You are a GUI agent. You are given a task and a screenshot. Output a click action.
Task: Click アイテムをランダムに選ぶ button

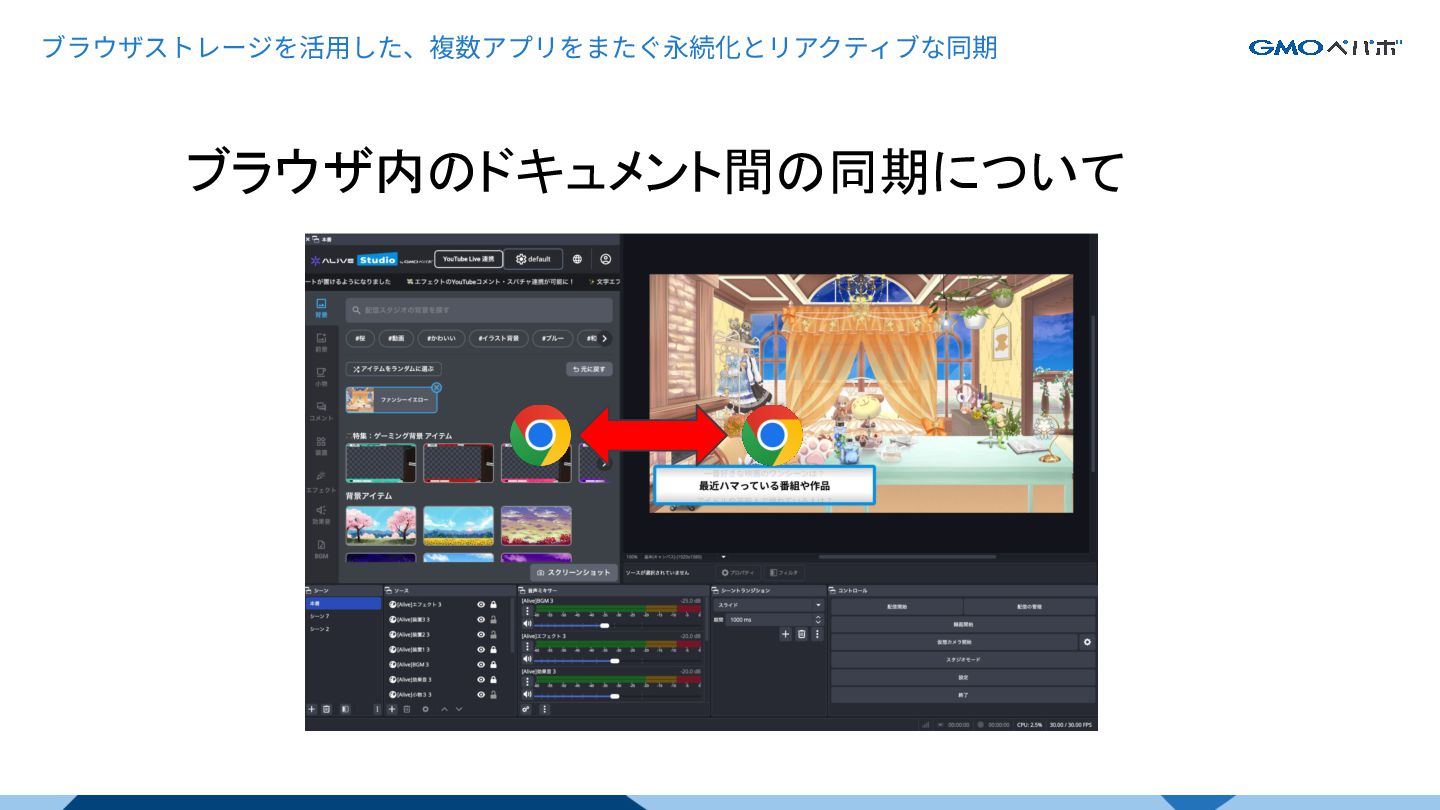[394, 369]
